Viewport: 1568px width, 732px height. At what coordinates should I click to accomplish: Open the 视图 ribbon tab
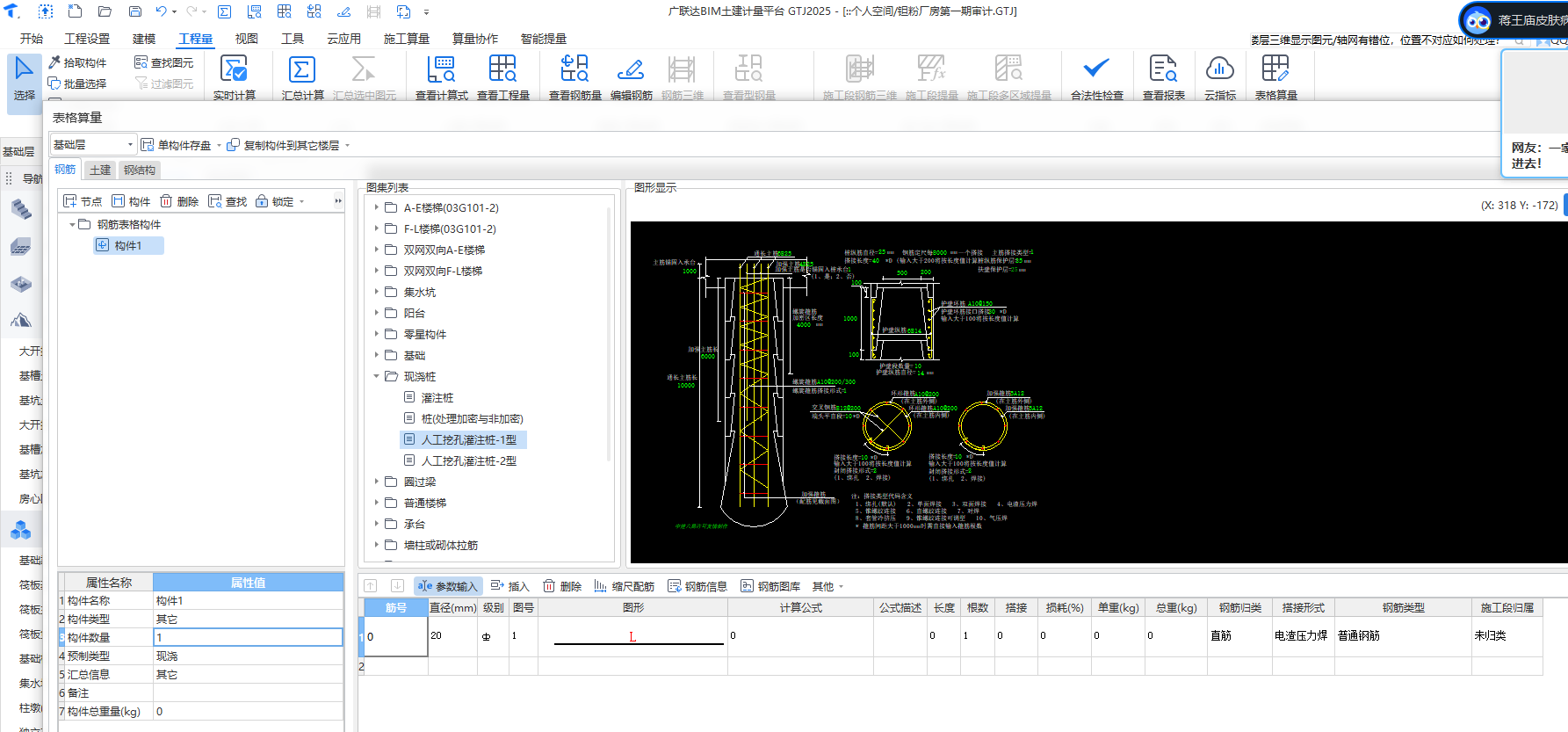[247, 39]
